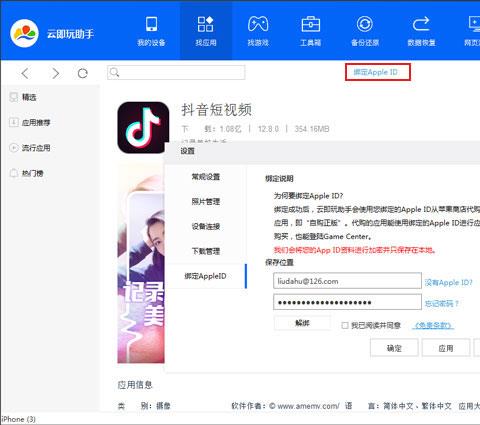This screenshot has width=480, height=425.
Task: Open 绑定AppleID settings tab
Action: point(206,276)
